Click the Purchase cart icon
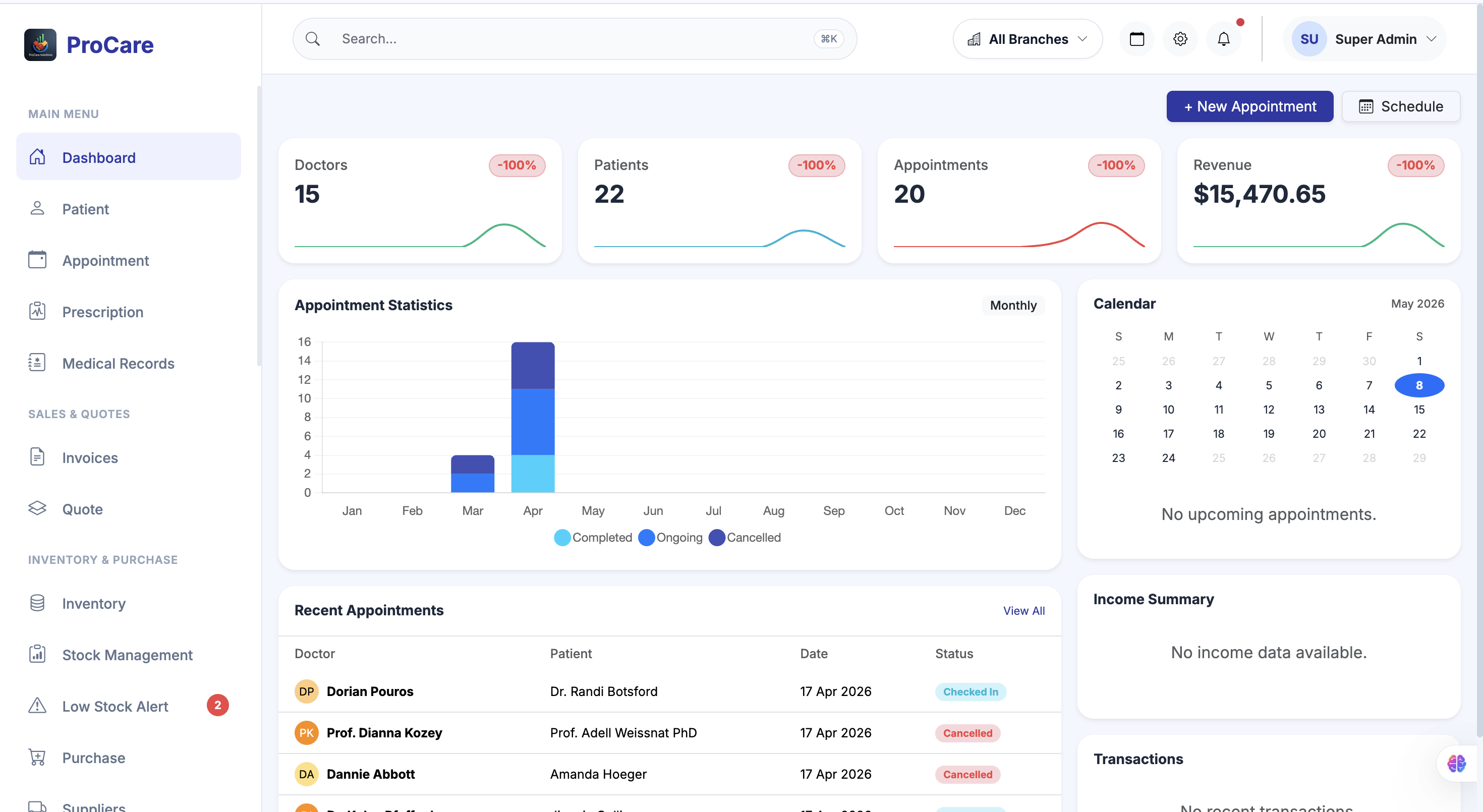The image size is (1483, 812). click(37, 757)
